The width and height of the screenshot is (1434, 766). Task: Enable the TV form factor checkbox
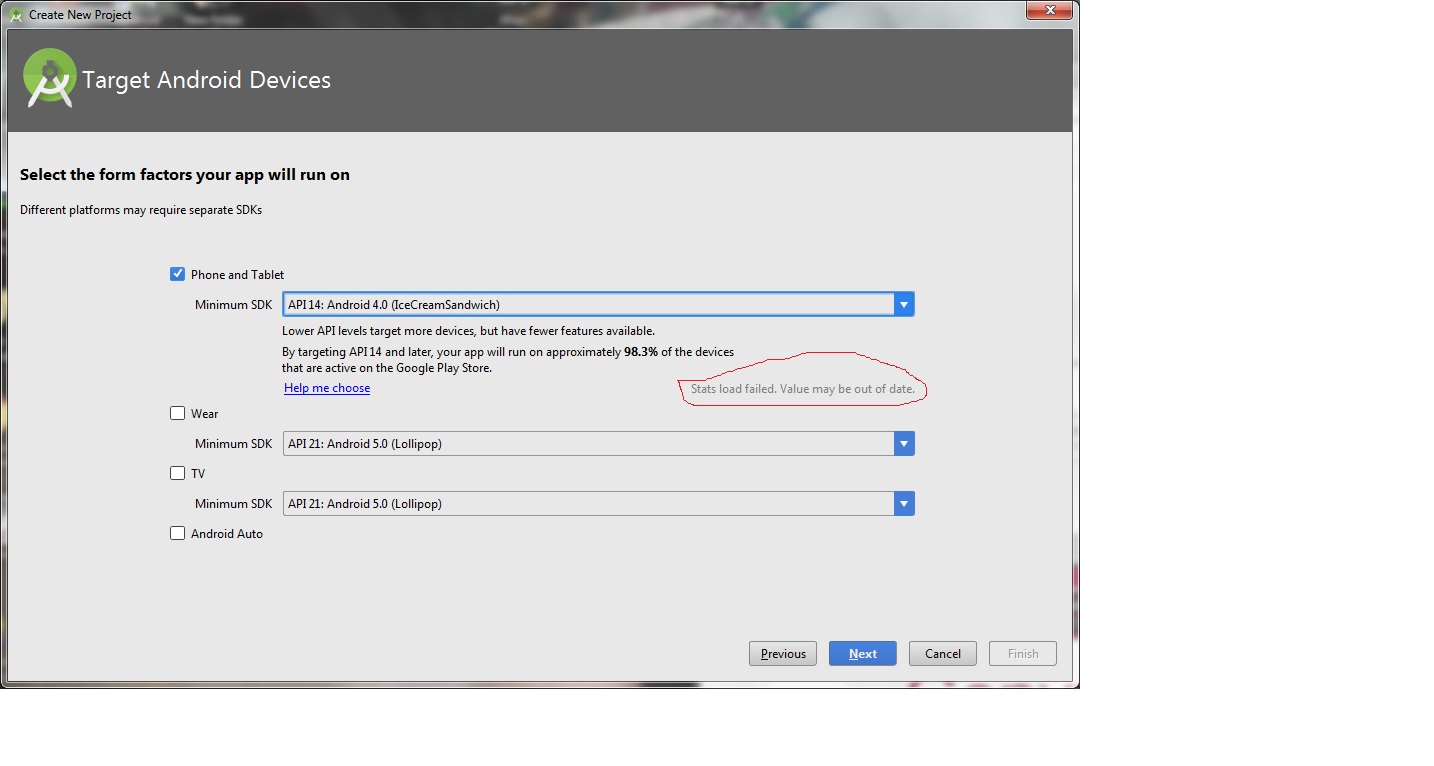pyautogui.click(x=178, y=473)
